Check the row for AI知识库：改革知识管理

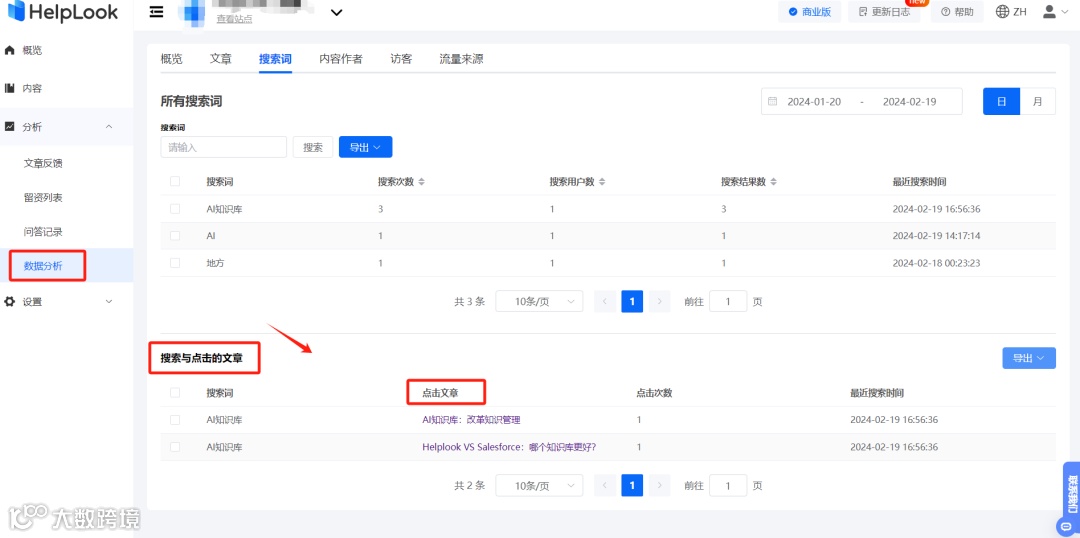pos(175,420)
